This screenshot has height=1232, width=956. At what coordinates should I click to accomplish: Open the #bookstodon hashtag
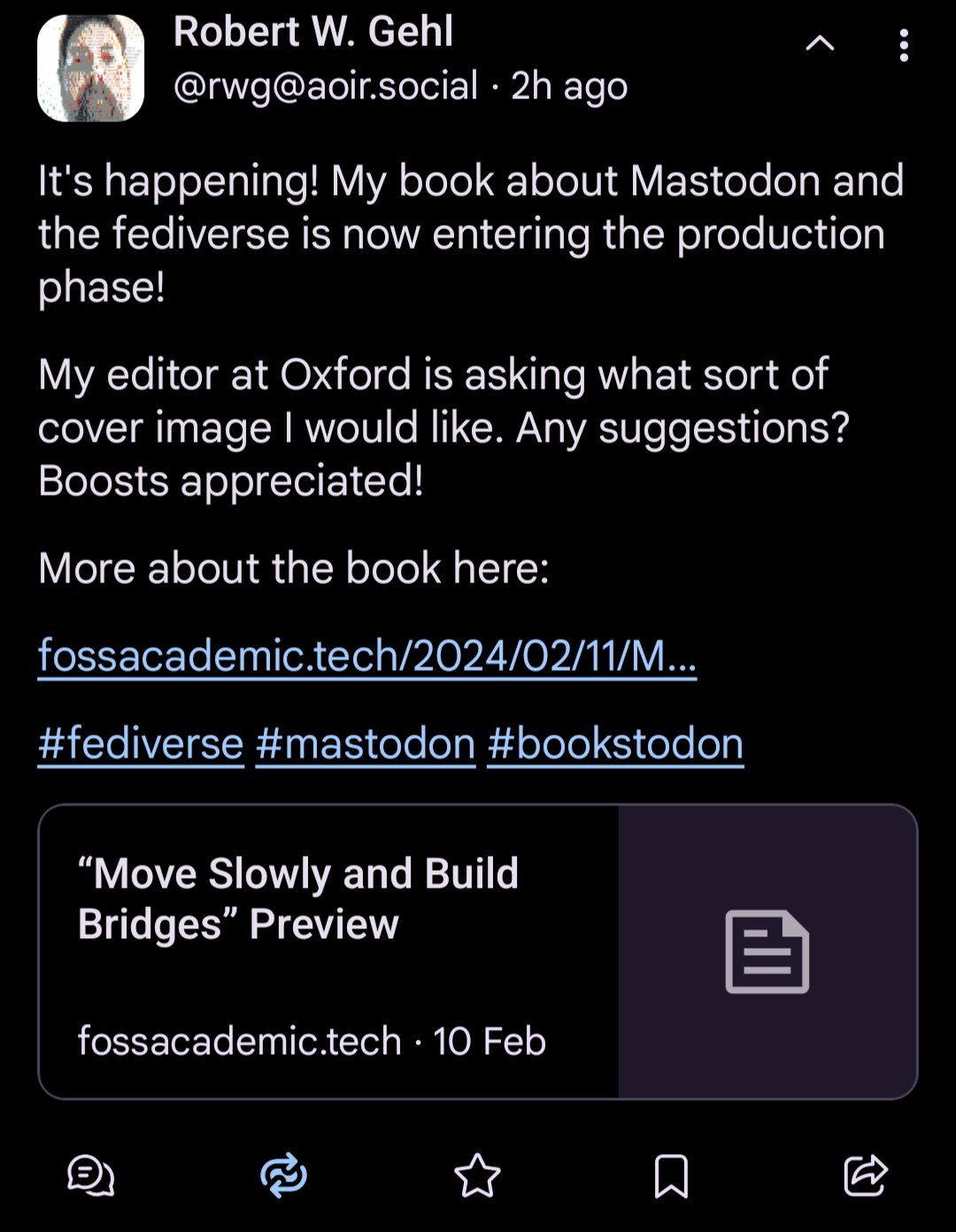pyautogui.click(x=615, y=743)
